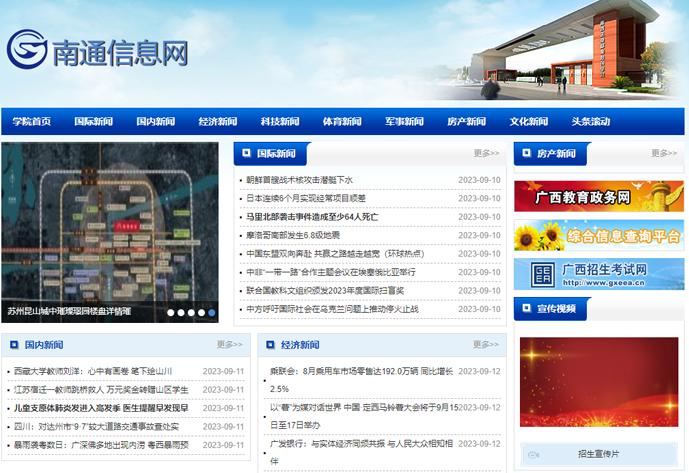Click the 南通信息网 site logo
This screenshot has width=689, height=473.
point(98,50)
